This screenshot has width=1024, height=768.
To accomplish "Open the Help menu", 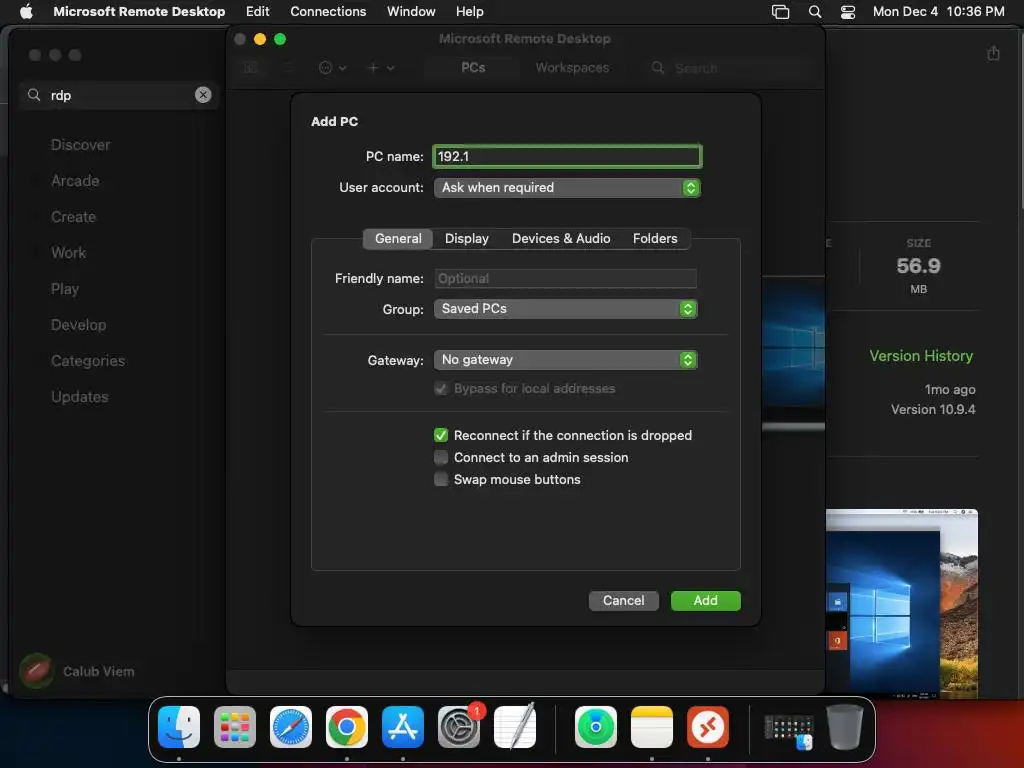I will (470, 11).
